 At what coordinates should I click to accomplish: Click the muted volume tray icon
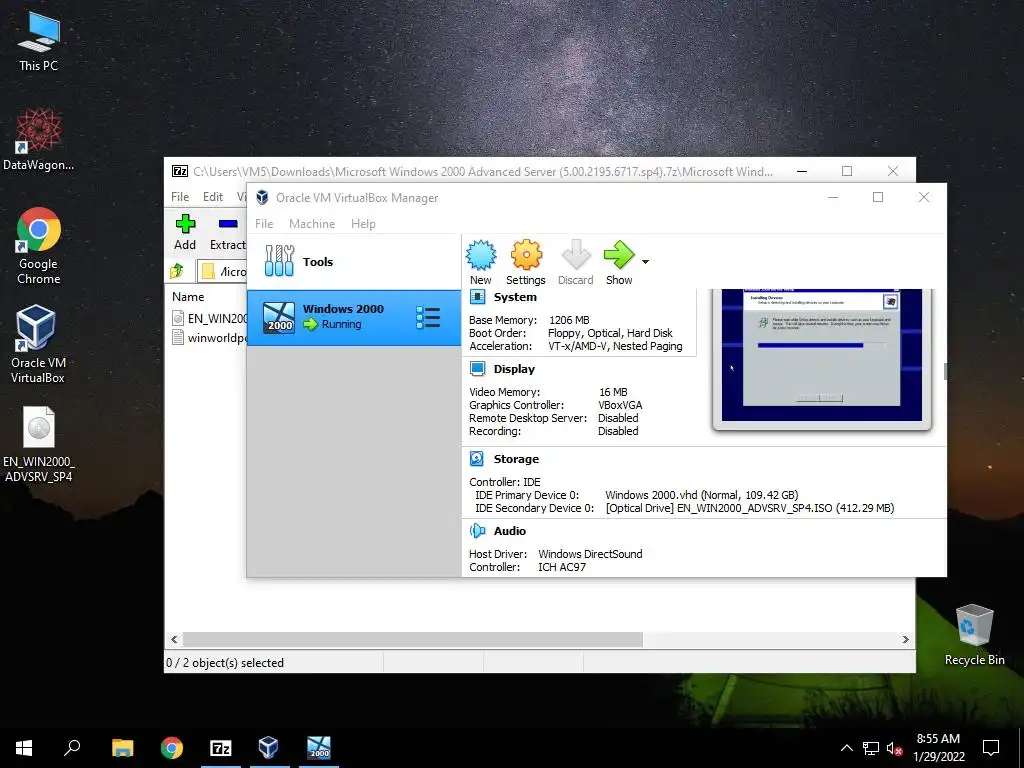pyautogui.click(x=894, y=748)
